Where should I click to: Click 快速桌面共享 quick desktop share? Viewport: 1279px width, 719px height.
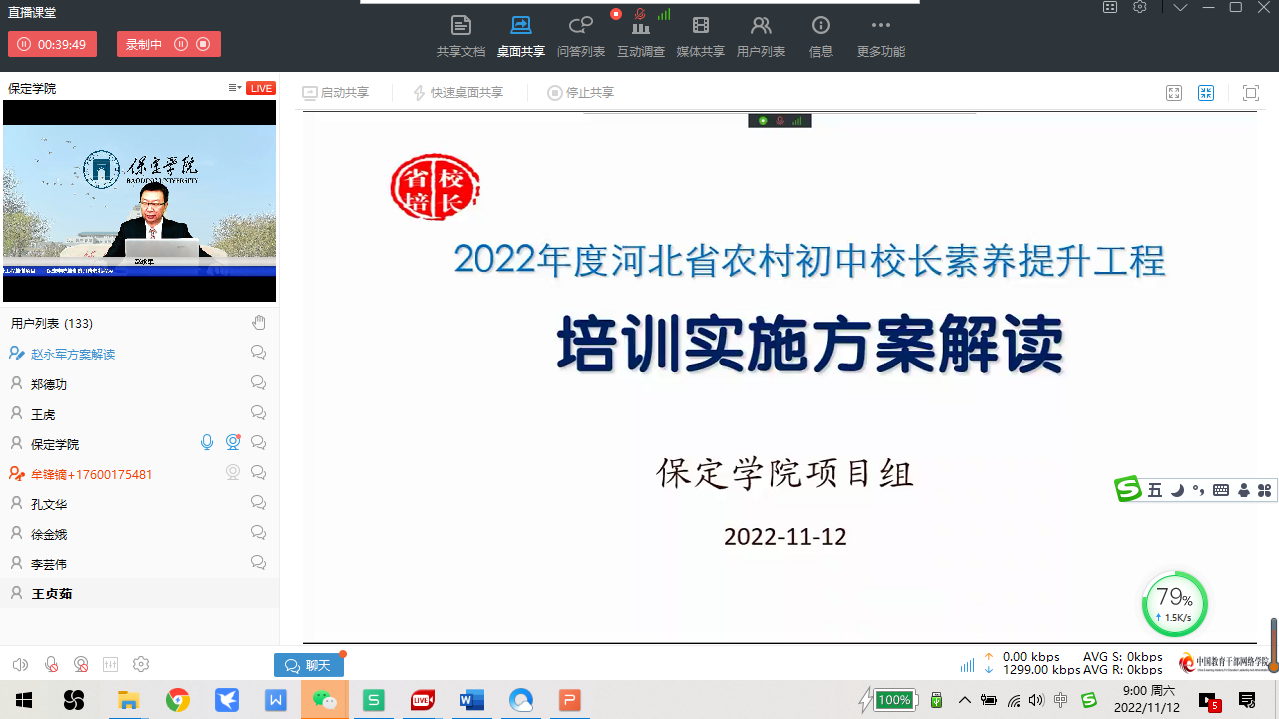point(458,93)
